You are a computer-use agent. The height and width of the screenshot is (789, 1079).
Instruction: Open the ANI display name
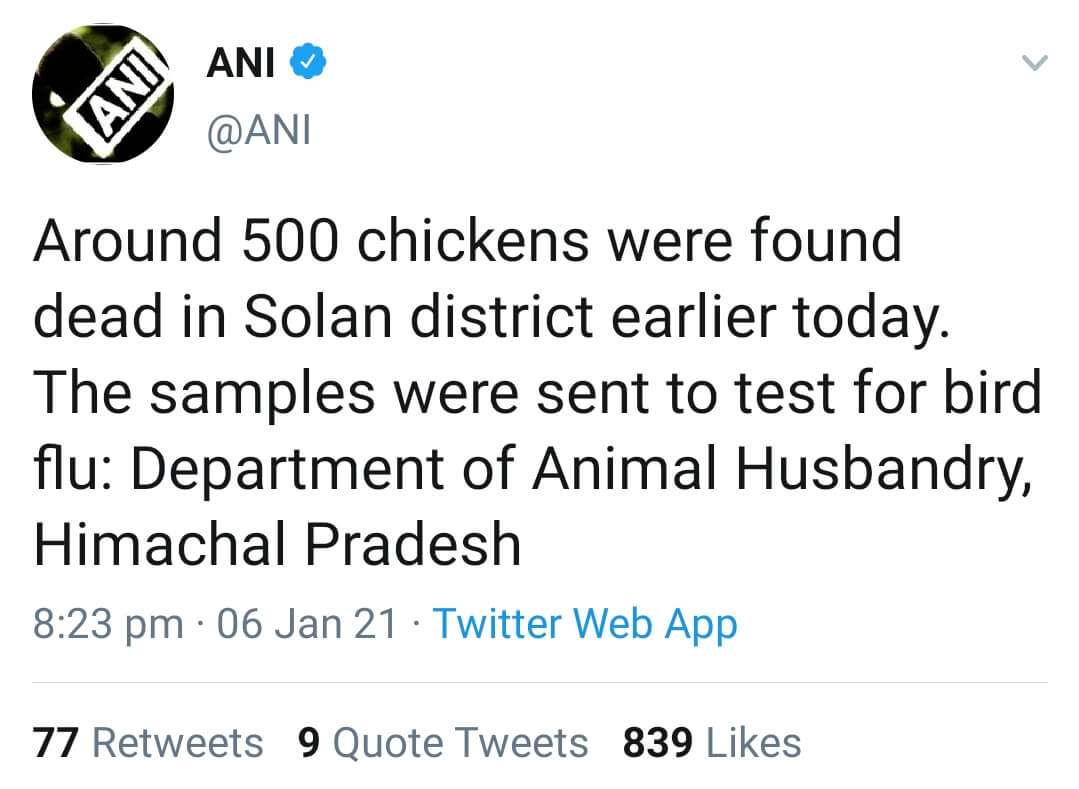click(240, 63)
